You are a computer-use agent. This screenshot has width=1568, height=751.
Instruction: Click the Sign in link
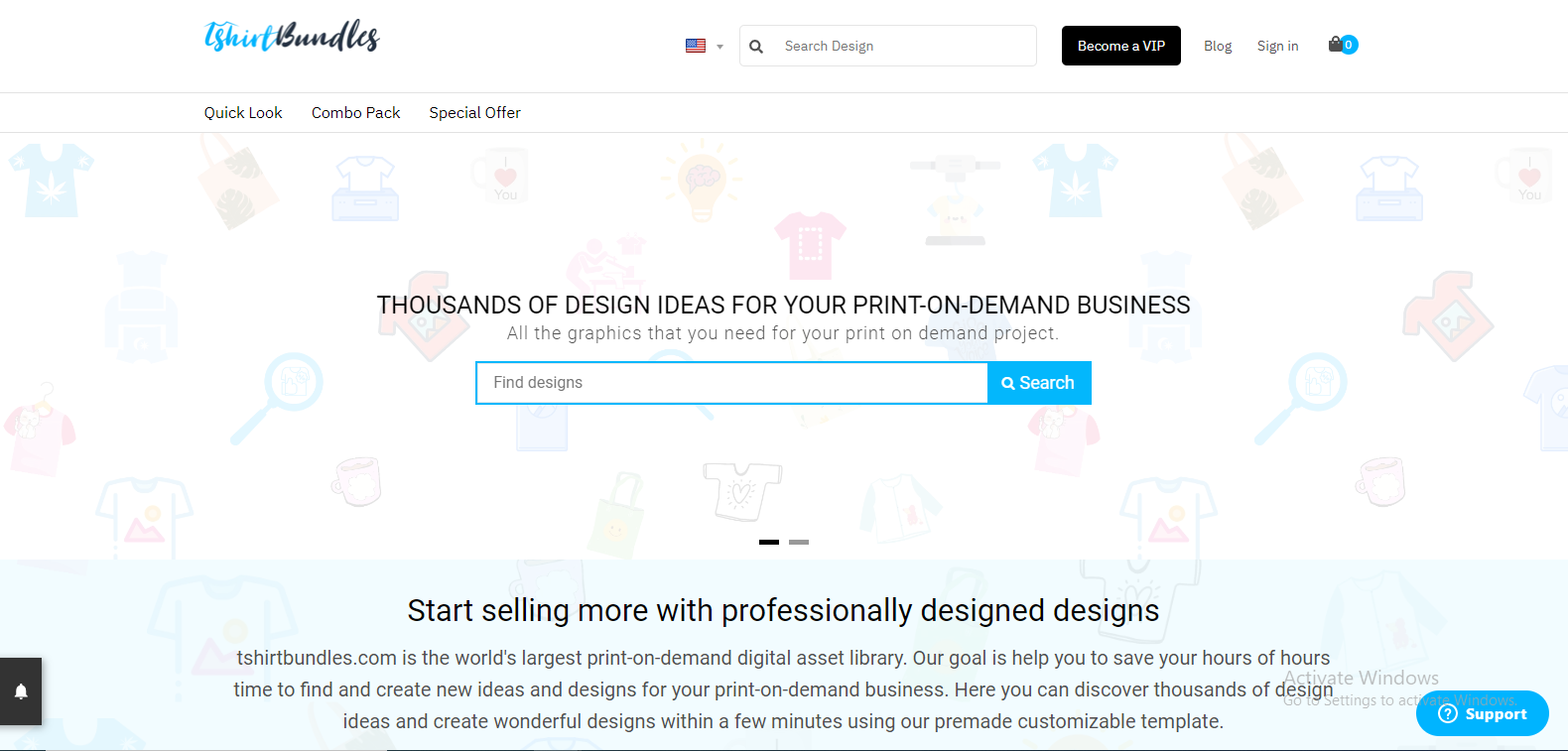pos(1277,46)
